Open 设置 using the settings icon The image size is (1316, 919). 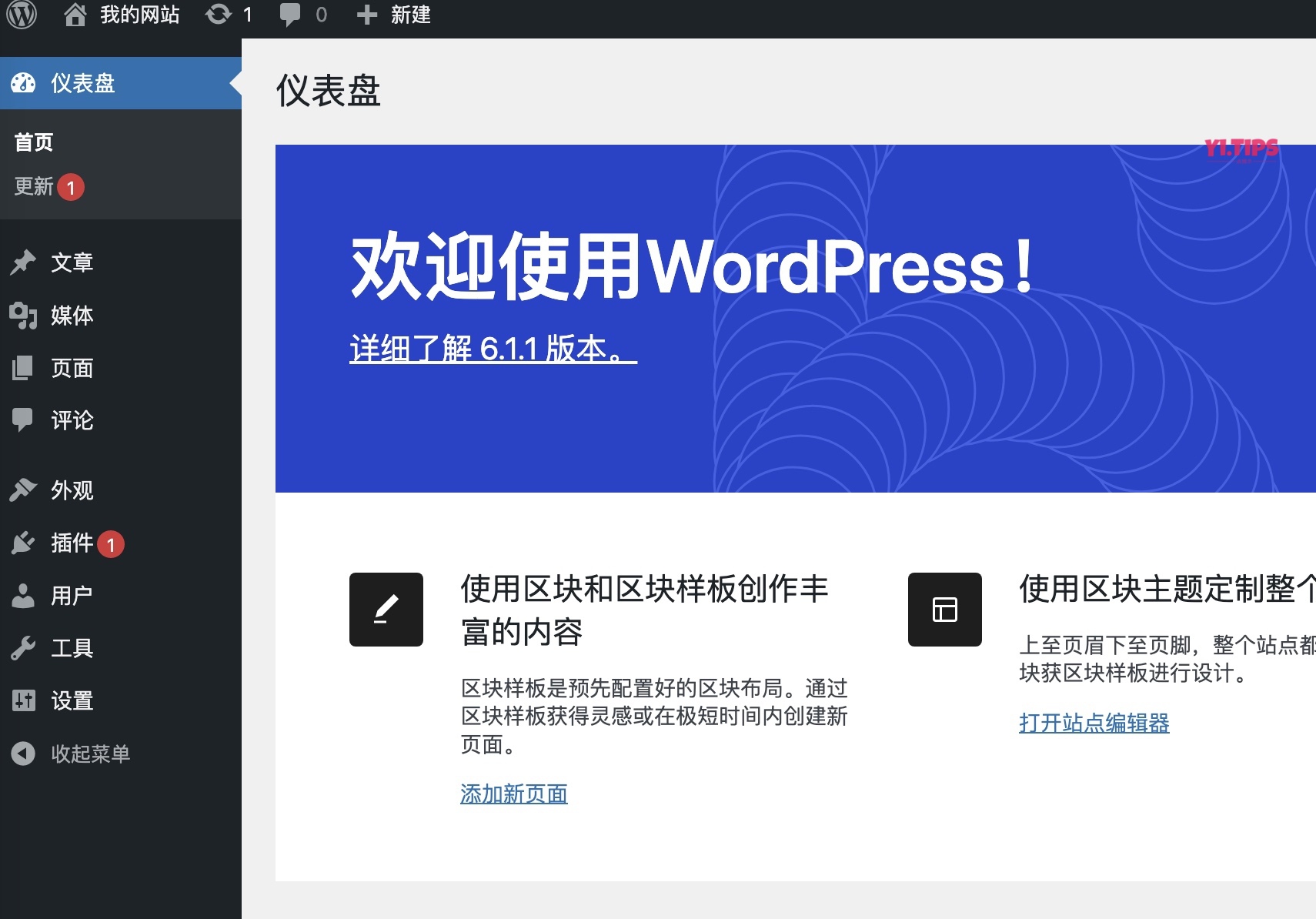point(24,700)
